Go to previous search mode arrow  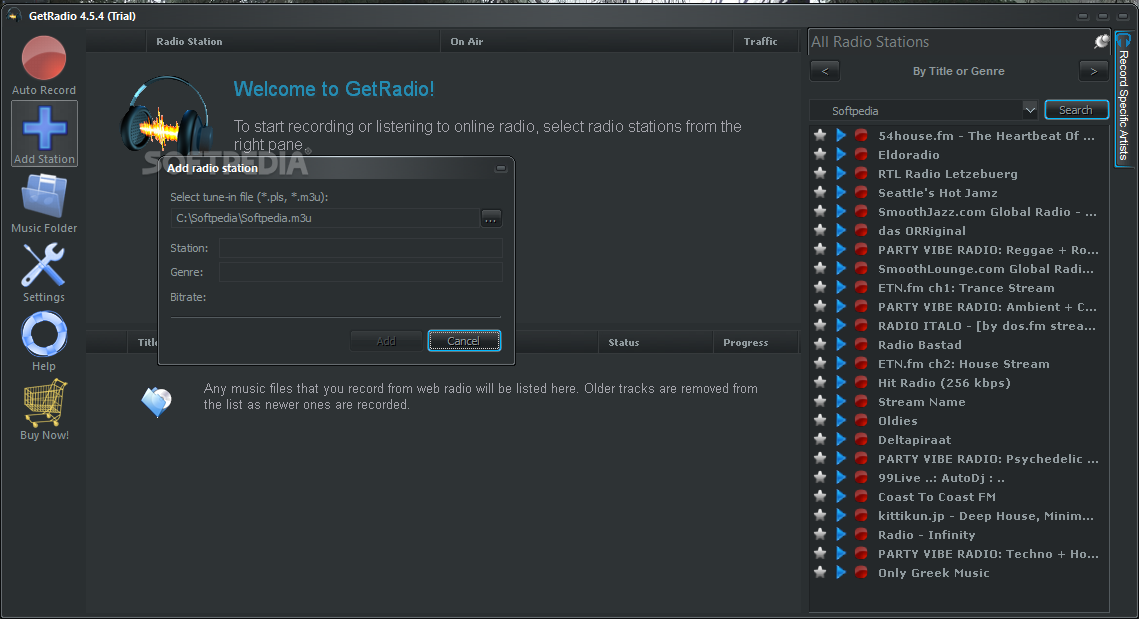824,71
